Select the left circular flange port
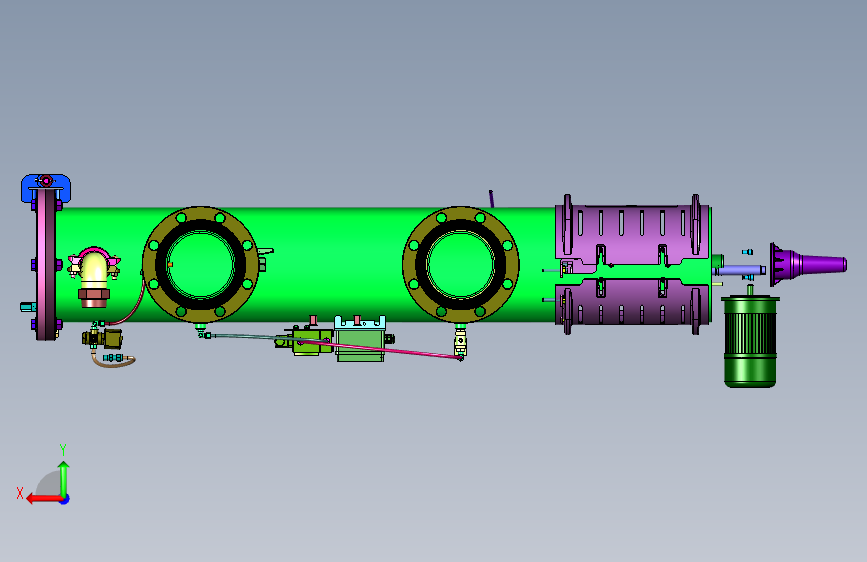Screen dimensions: 867x562 pyautogui.click(x=200, y=264)
